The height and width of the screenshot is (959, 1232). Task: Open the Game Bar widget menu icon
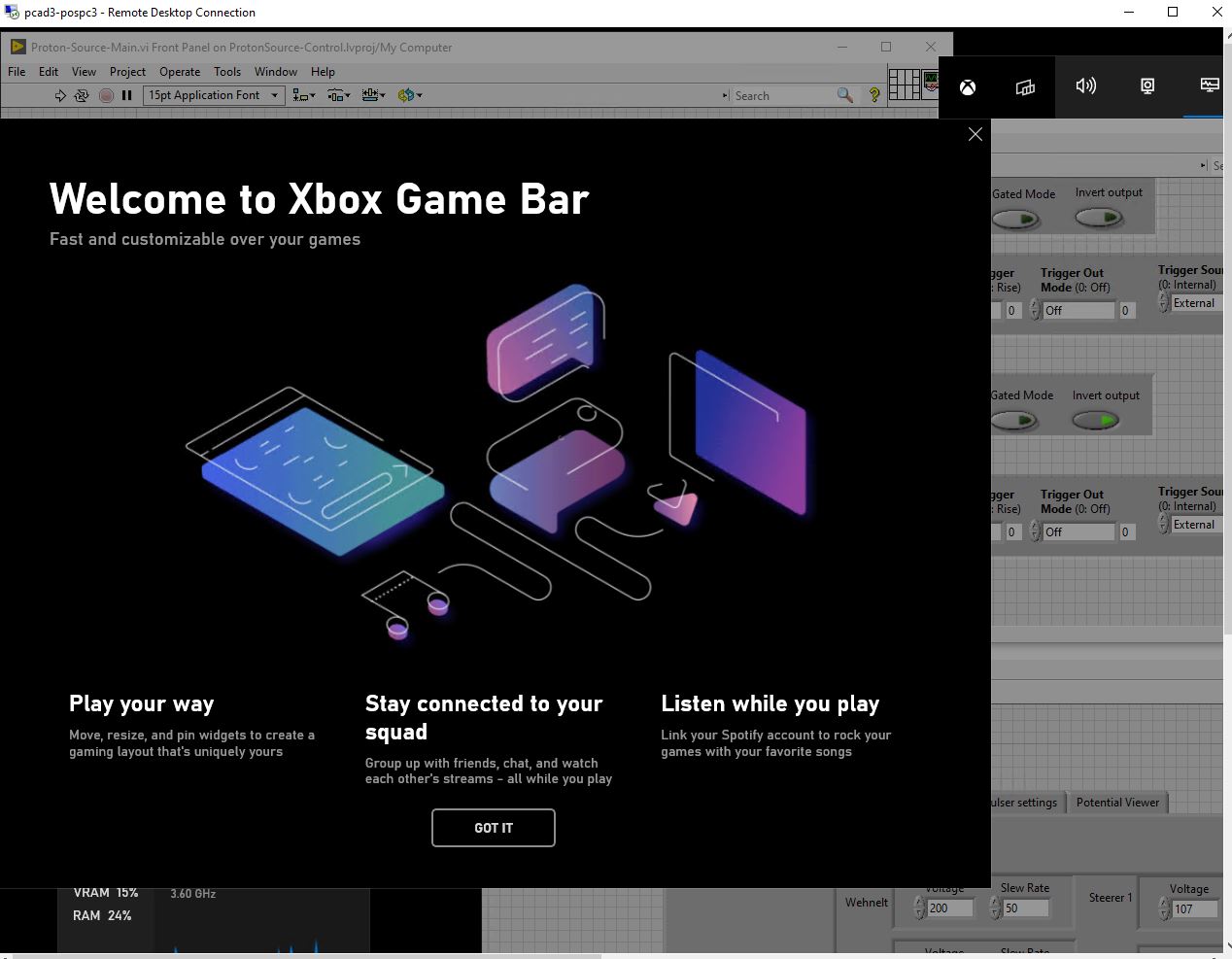[1025, 87]
